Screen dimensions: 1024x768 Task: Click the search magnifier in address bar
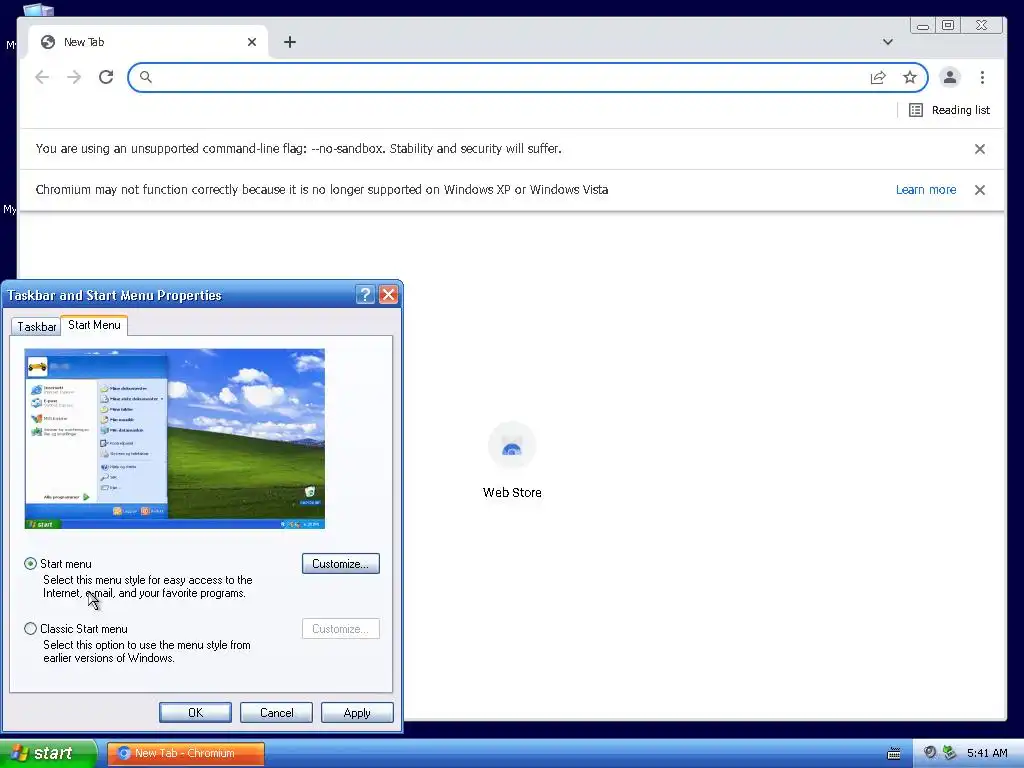coord(146,77)
